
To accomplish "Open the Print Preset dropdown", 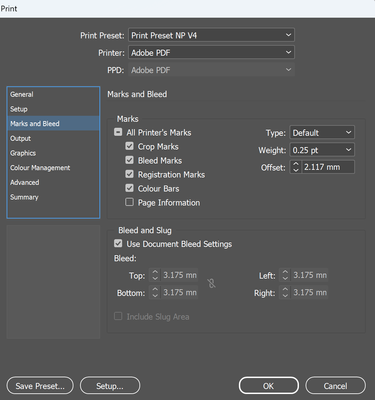I will [x=211, y=35].
